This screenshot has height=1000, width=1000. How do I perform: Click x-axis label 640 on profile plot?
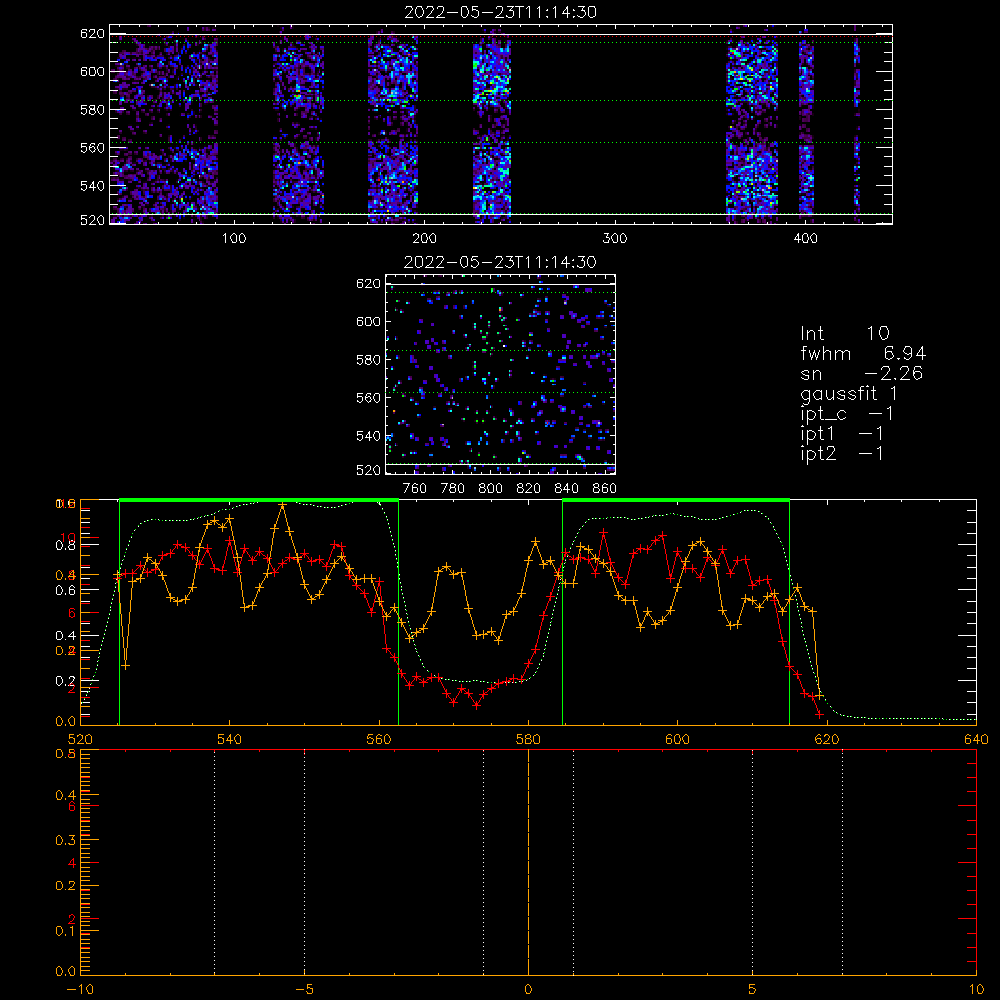click(976, 740)
